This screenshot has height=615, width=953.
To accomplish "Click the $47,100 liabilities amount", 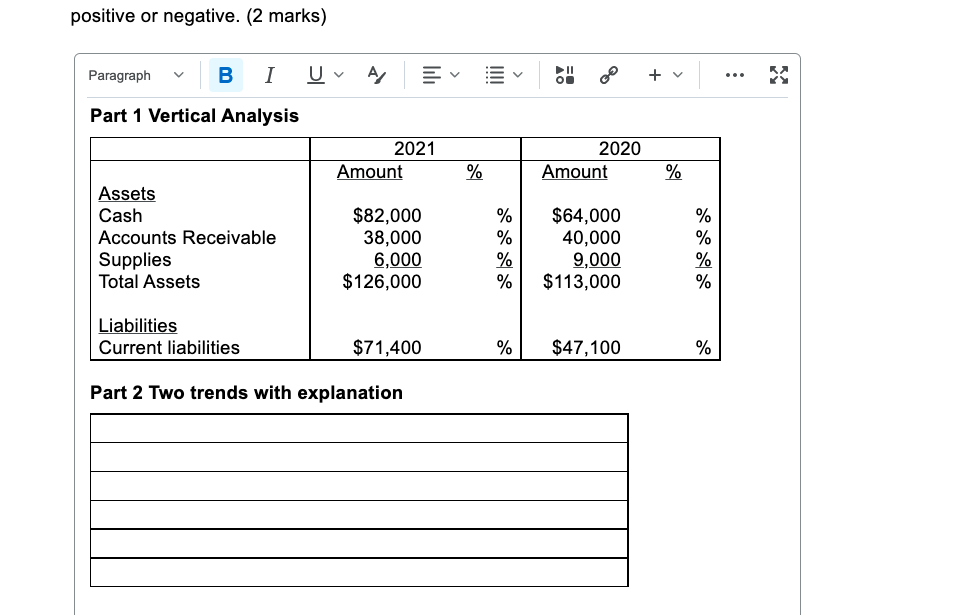I will [x=587, y=348].
